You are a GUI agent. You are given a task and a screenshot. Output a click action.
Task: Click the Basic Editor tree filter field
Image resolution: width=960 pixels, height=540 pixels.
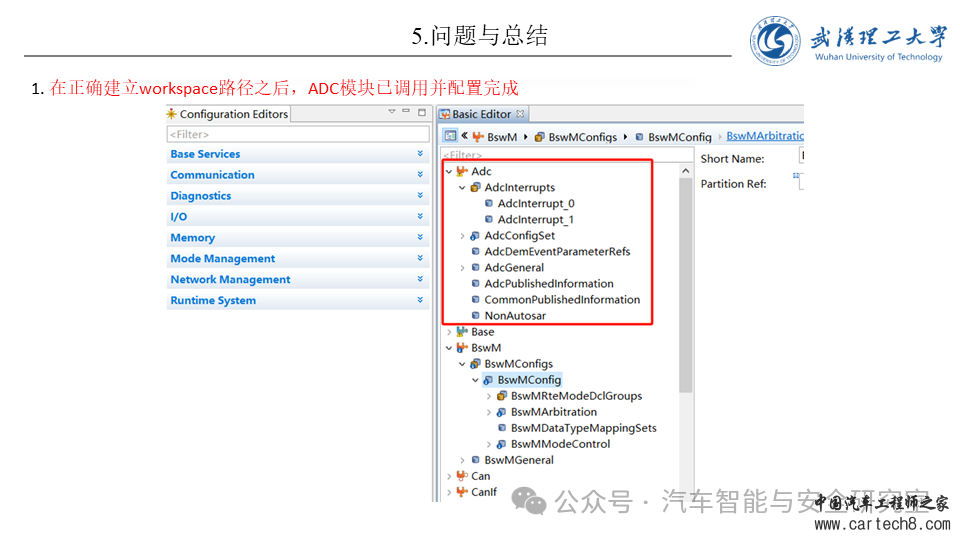pyautogui.click(x=567, y=156)
